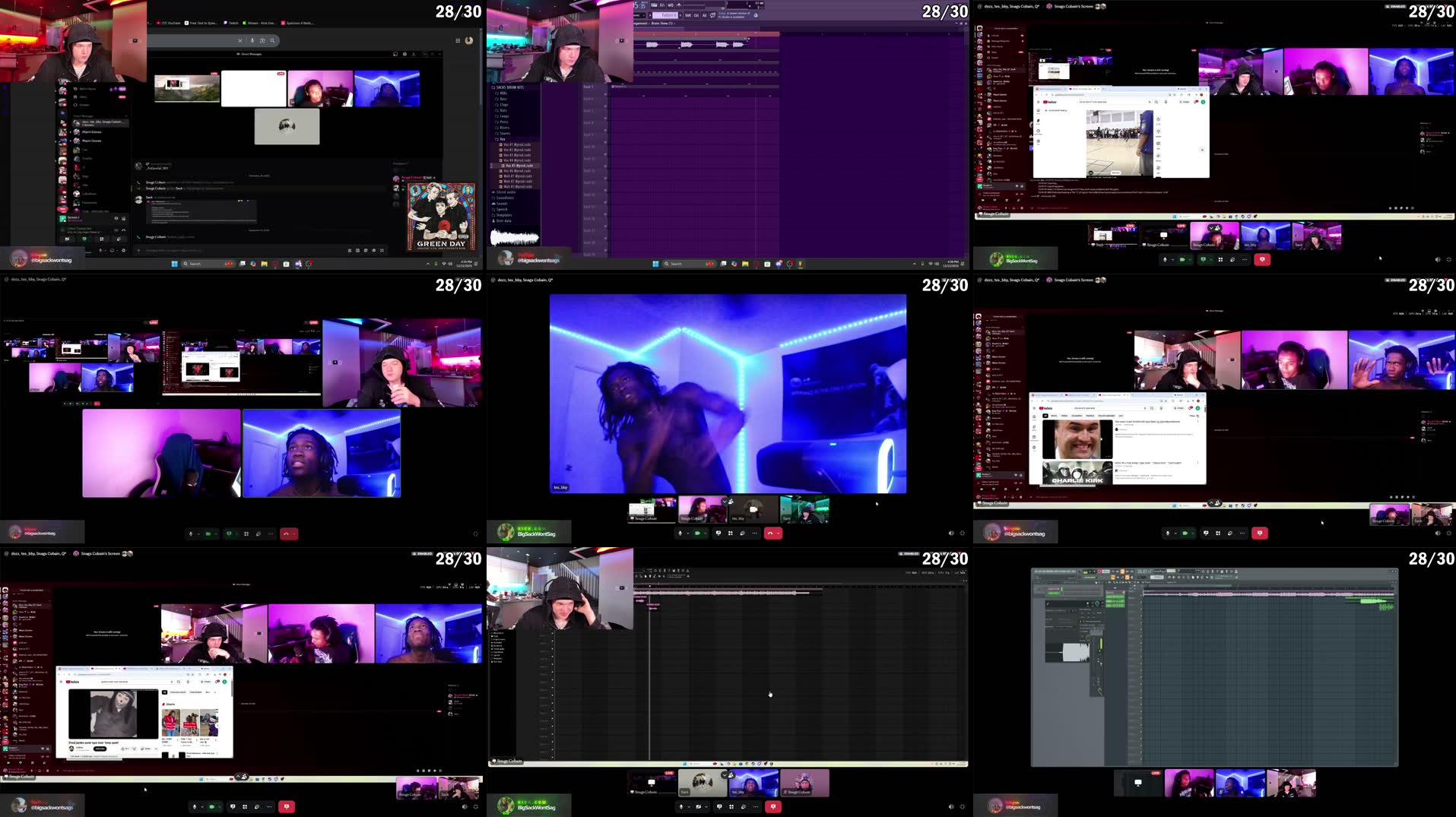The image size is (1456, 817).
Task: Collapse the Vox folder in FL Studio's browser
Action: tap(500, 139)
